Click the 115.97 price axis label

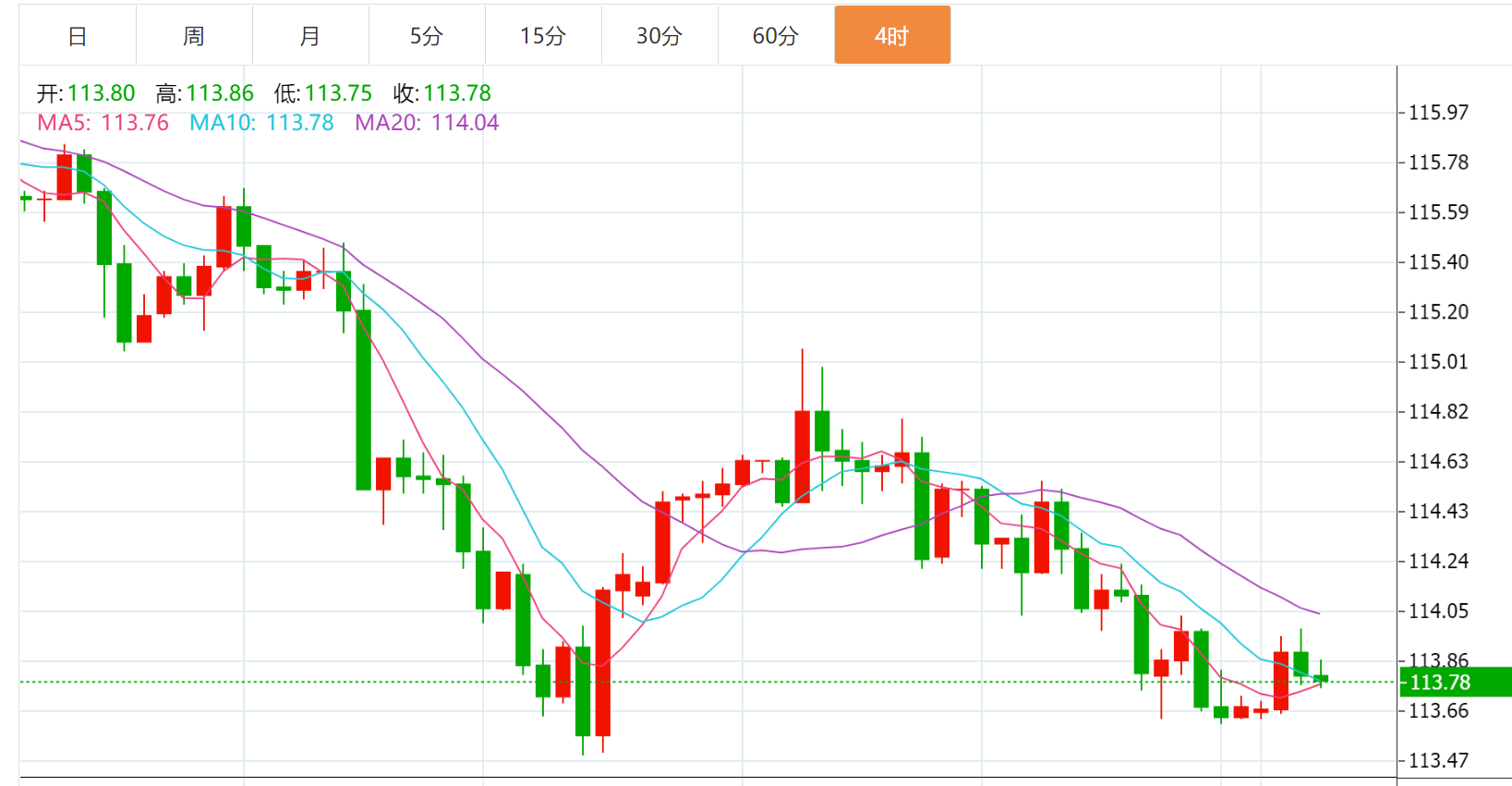[x=1438, y=113]
